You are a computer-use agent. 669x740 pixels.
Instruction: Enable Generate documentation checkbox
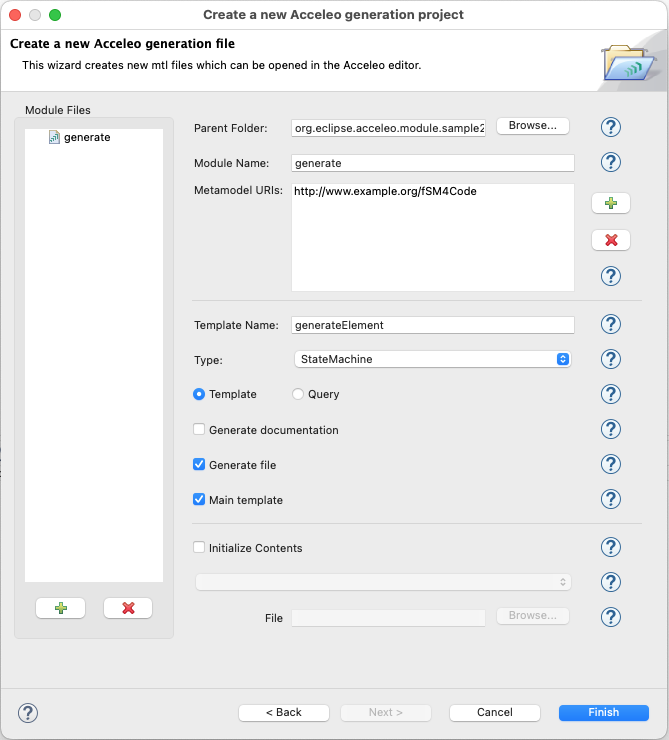[x=199, y=429]
